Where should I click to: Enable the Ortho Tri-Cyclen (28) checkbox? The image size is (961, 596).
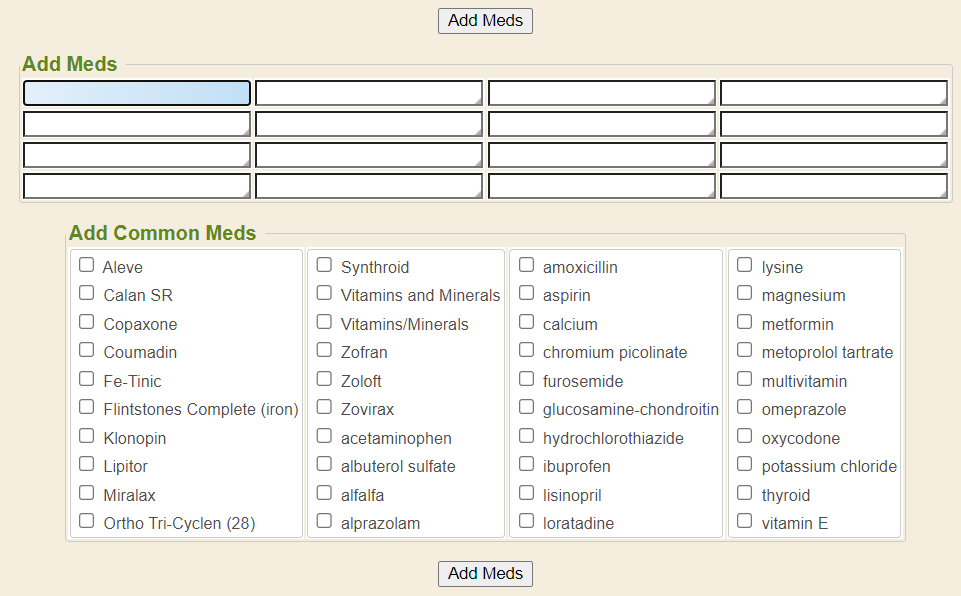click(x=87, y=521)
